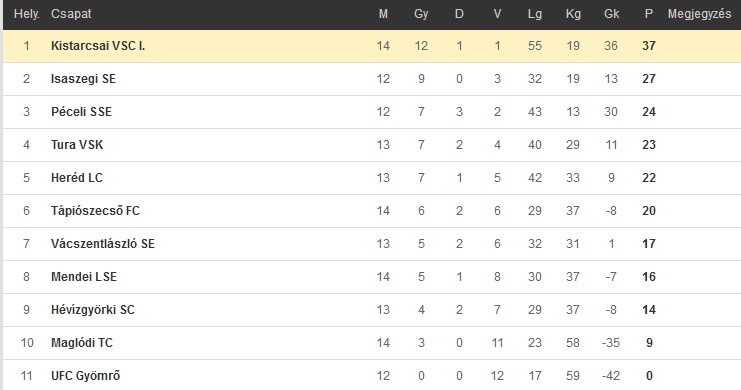Open Mendei LSE team link
741x390 pixels.
point(84,277)
